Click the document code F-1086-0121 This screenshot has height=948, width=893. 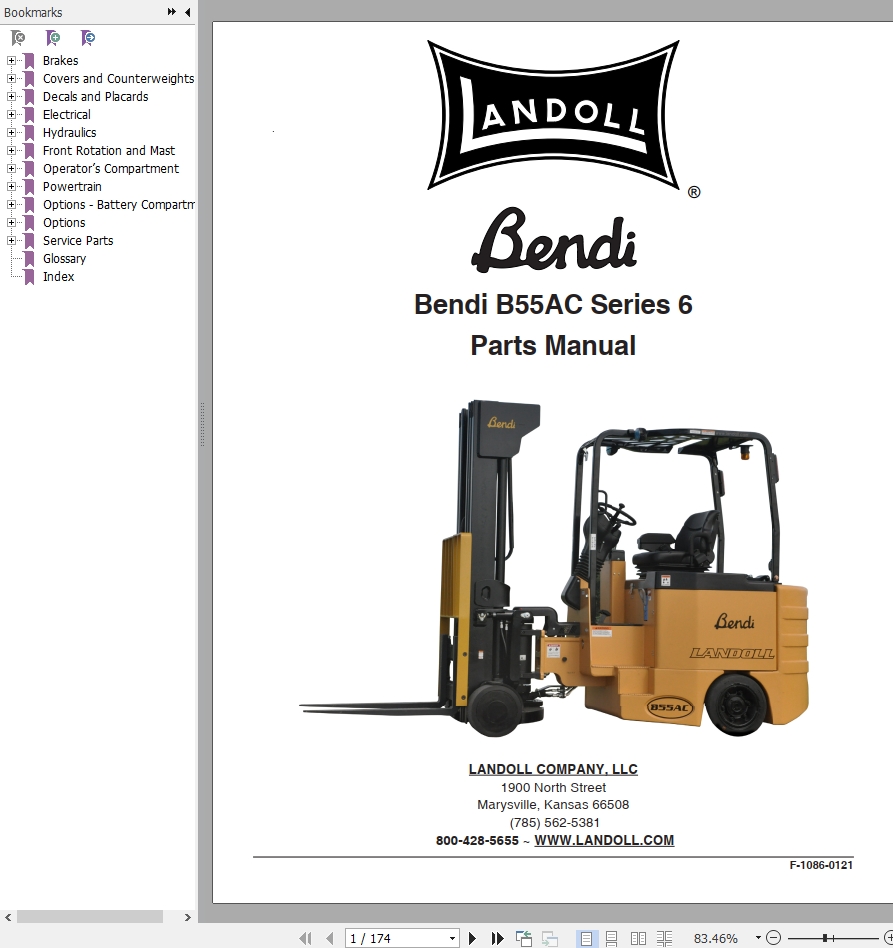pos(821,865)
